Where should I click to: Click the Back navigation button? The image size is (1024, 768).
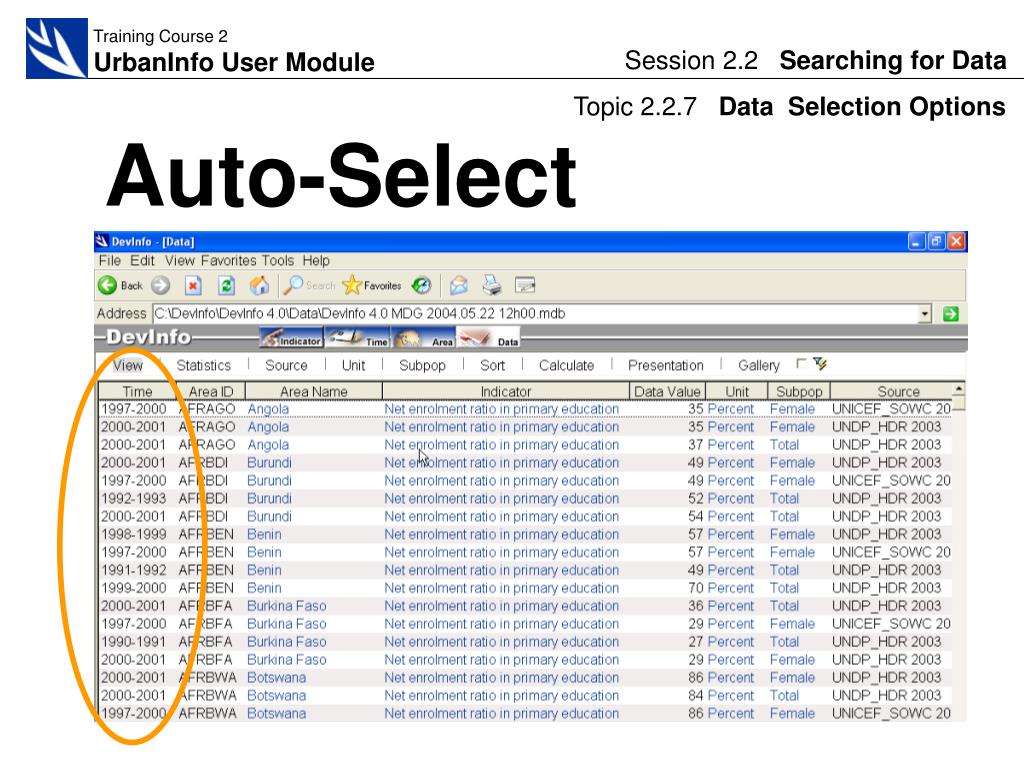point(120,286)
